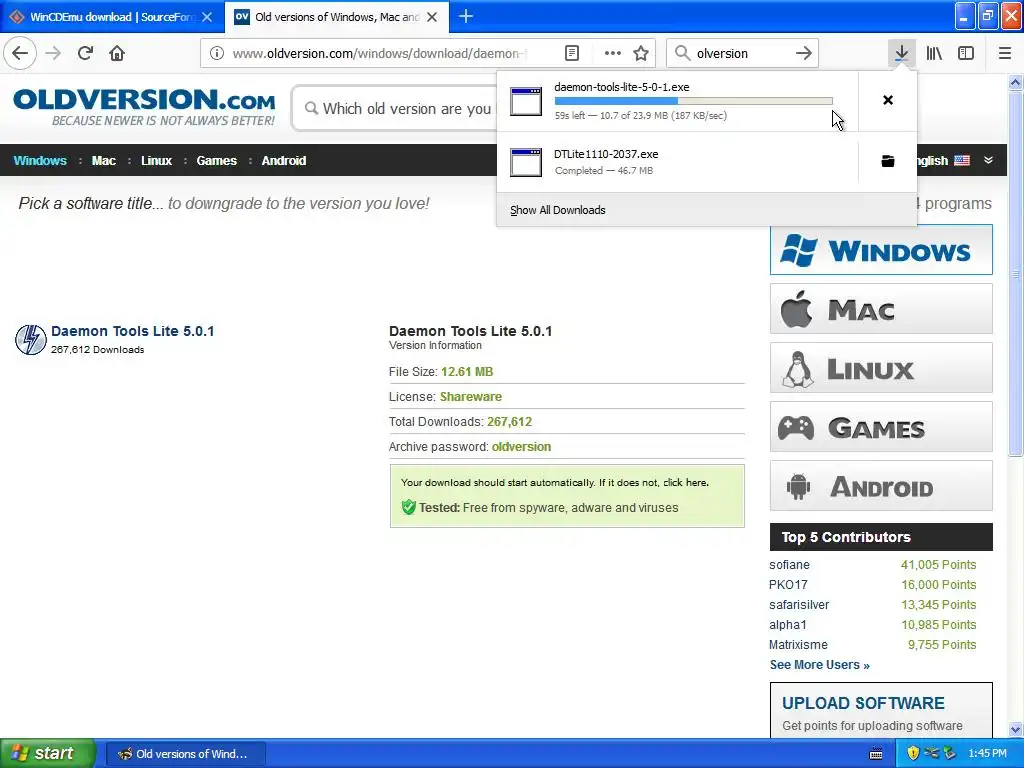
Task: Open the Library view icon
Action: 934,54
